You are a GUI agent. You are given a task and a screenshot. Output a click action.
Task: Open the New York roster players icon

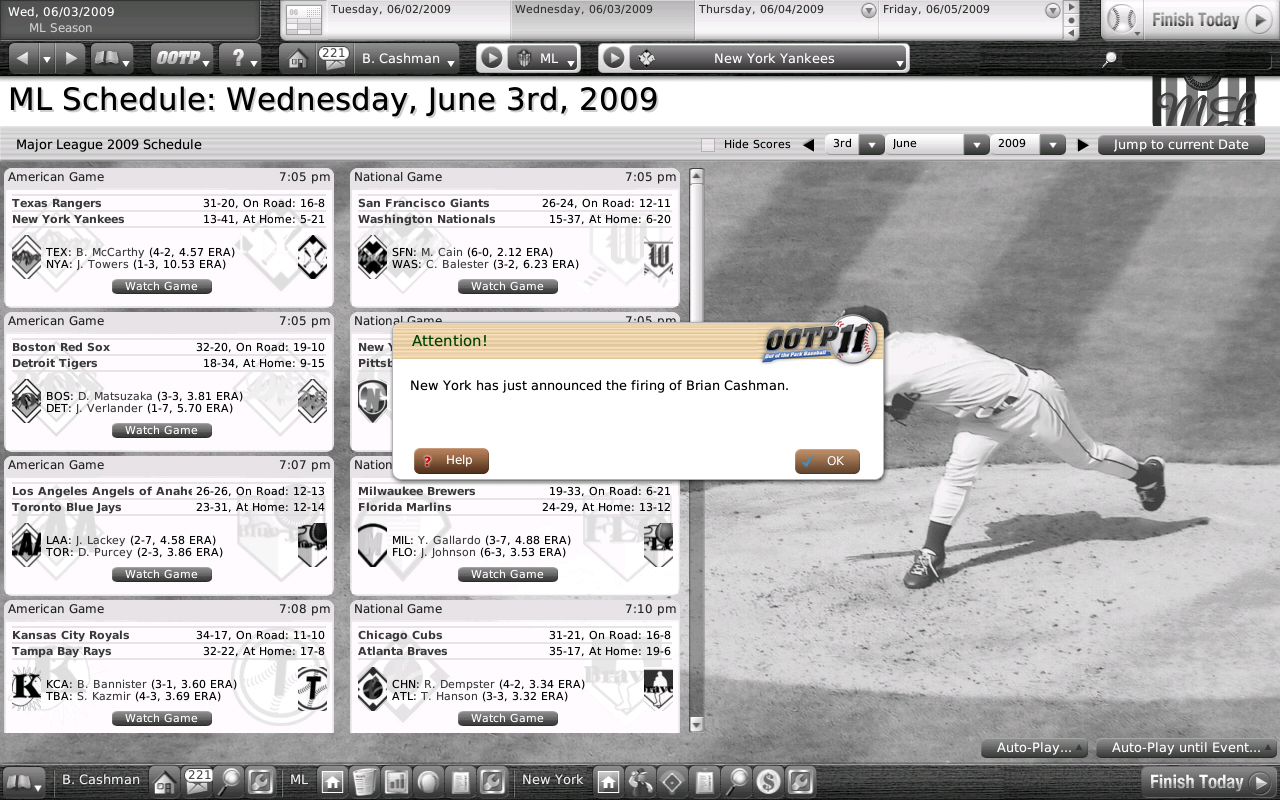pos(640,781)
